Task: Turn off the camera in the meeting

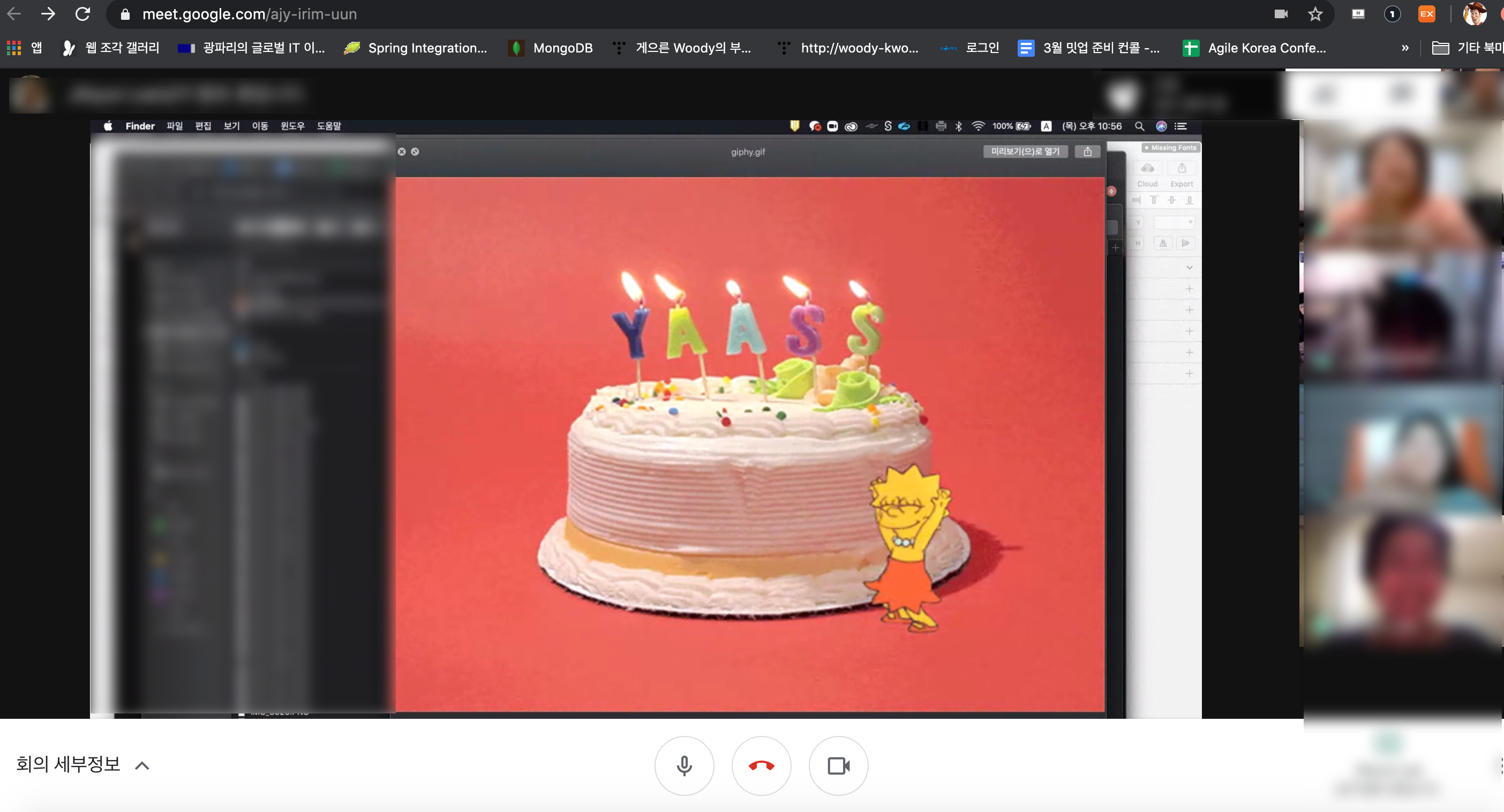Action: (838, 765)
